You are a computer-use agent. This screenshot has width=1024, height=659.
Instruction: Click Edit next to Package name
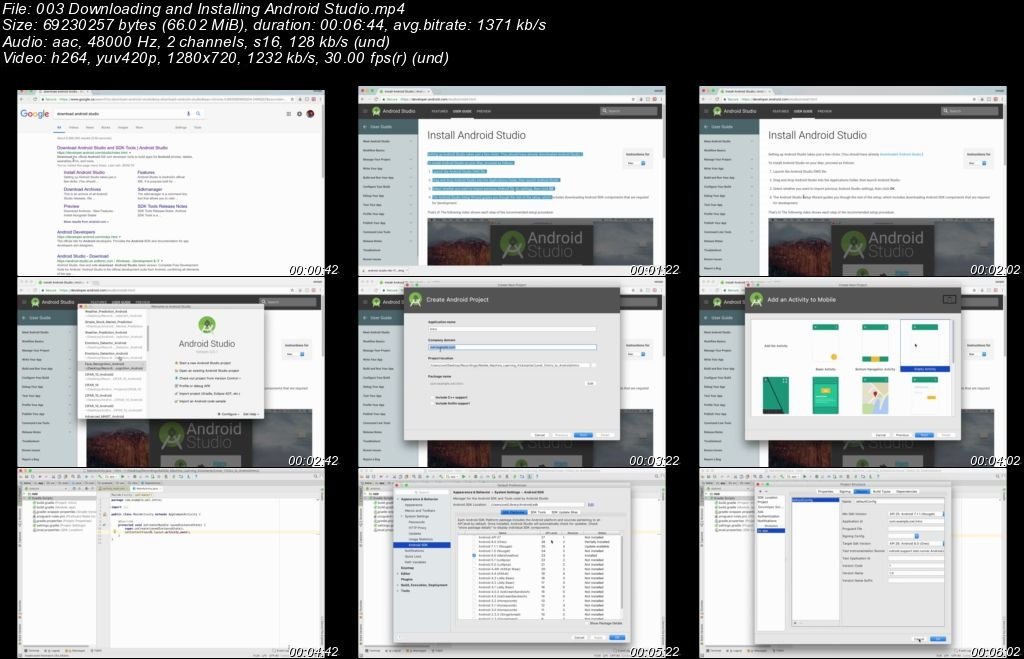590,383
